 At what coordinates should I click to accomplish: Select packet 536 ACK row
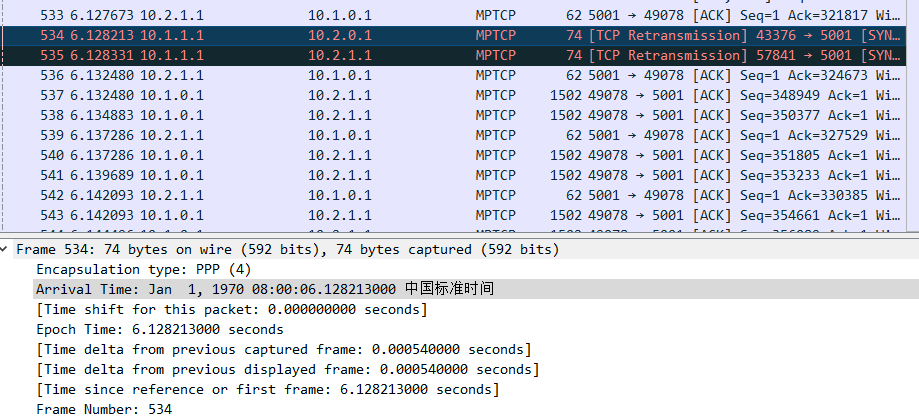[454, 75]
